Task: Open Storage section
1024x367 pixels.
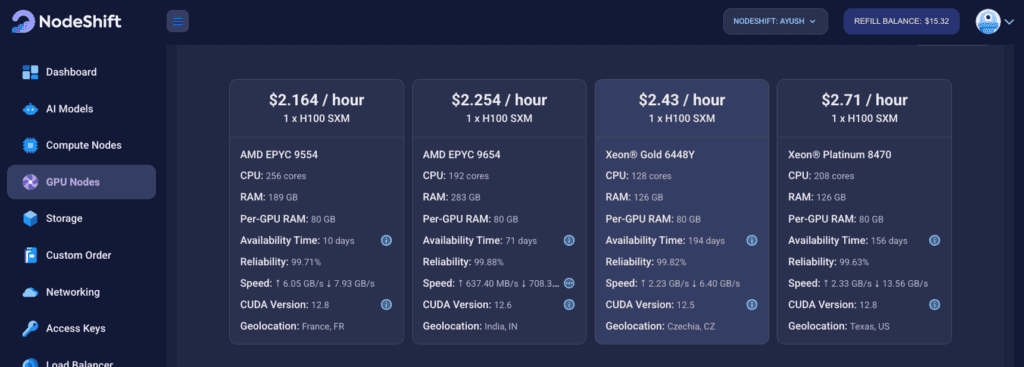Action: (82, 219)
